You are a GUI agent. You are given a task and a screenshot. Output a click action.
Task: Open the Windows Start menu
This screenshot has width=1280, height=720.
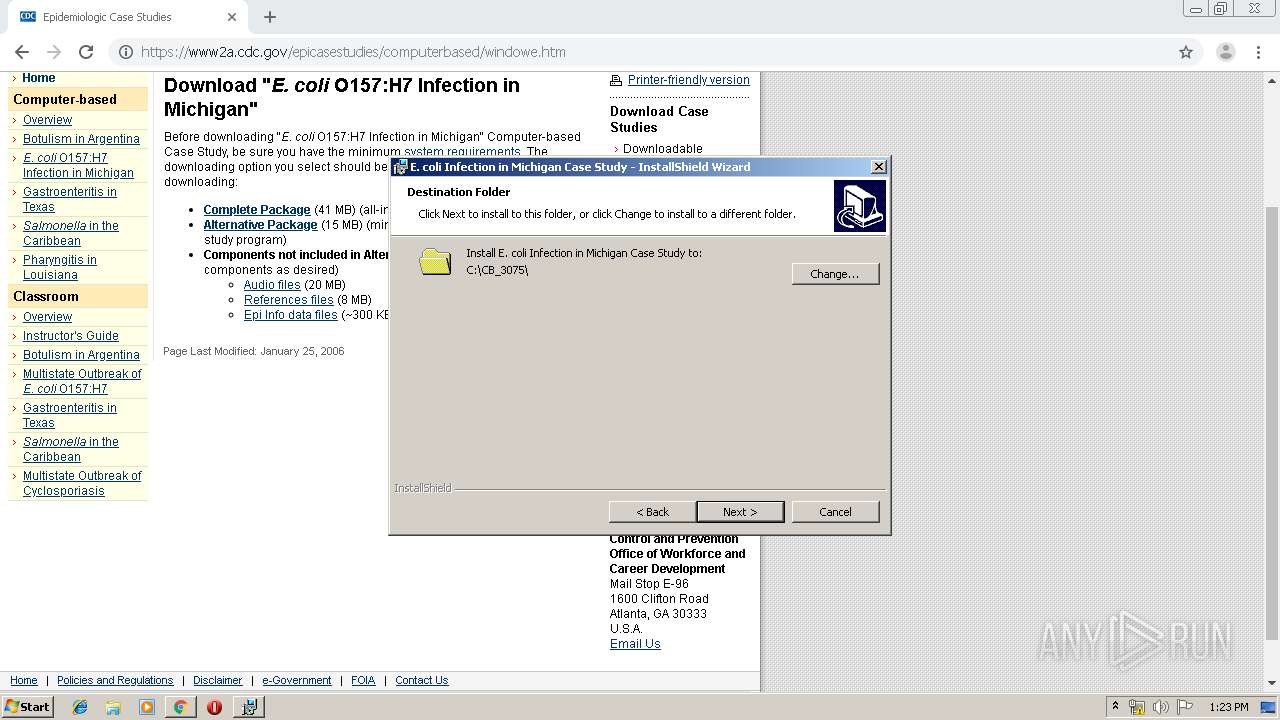coord(27,707)
